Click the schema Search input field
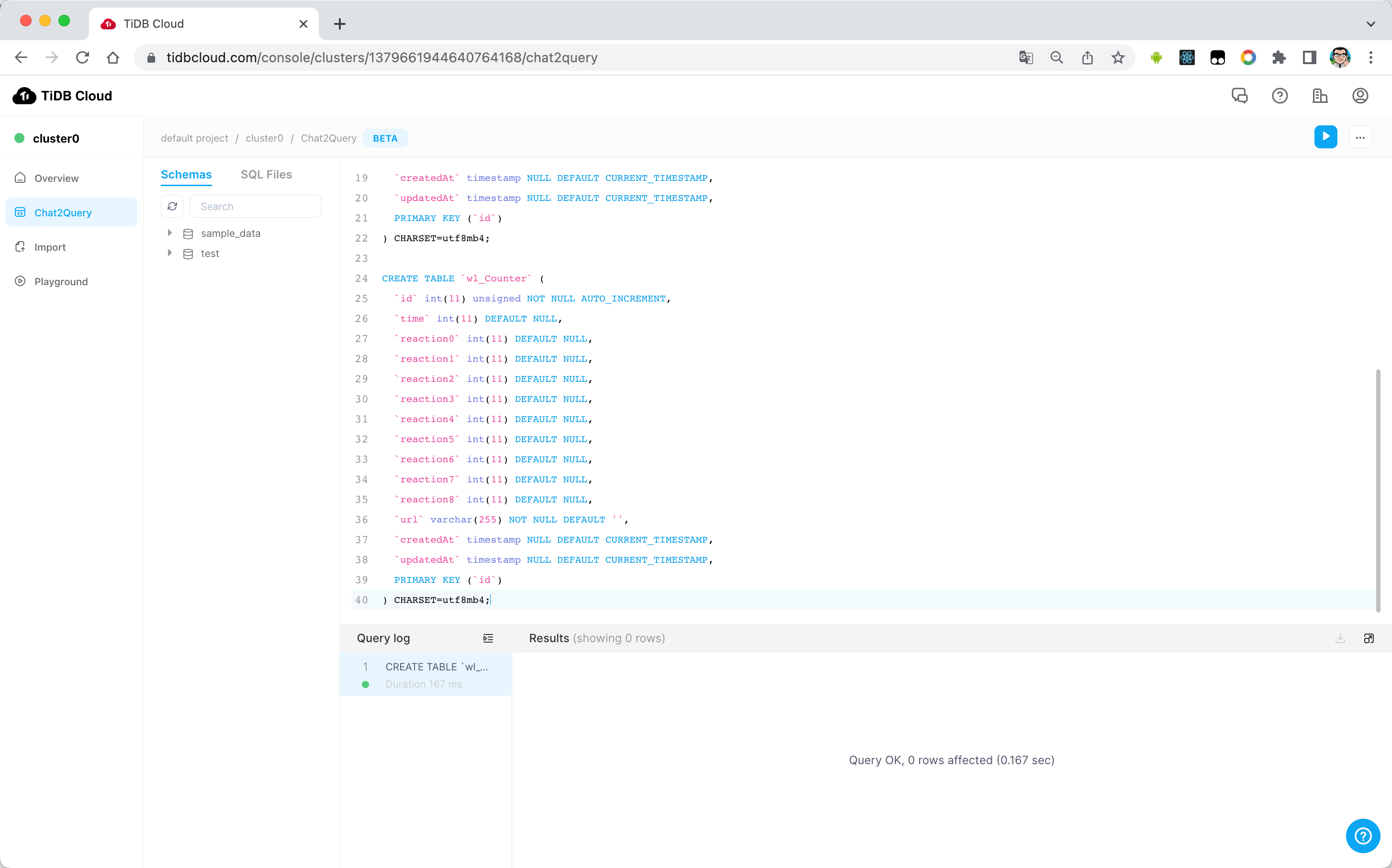The height and width of the screenshot is (868, 1392). (256, 207)
